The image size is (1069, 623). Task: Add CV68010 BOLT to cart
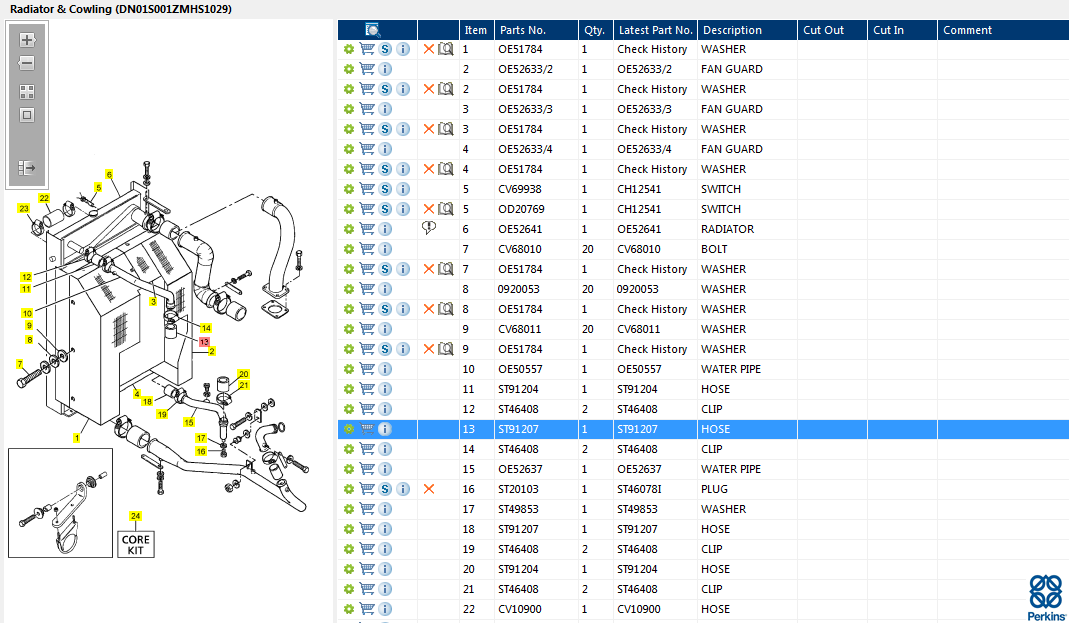click(367, 249)
